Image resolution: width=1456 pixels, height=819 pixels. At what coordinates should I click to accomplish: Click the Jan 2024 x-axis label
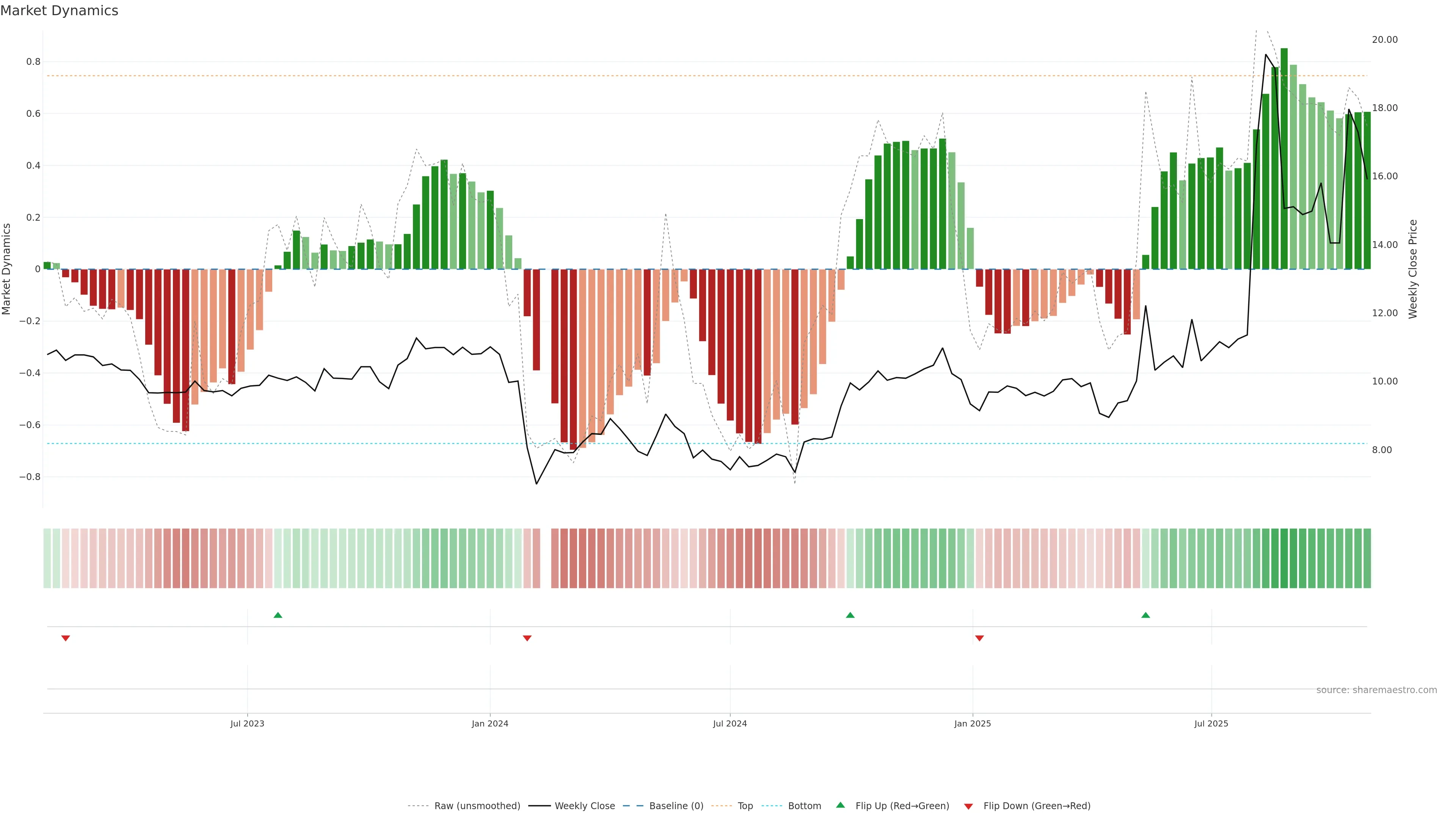[490, 723]
